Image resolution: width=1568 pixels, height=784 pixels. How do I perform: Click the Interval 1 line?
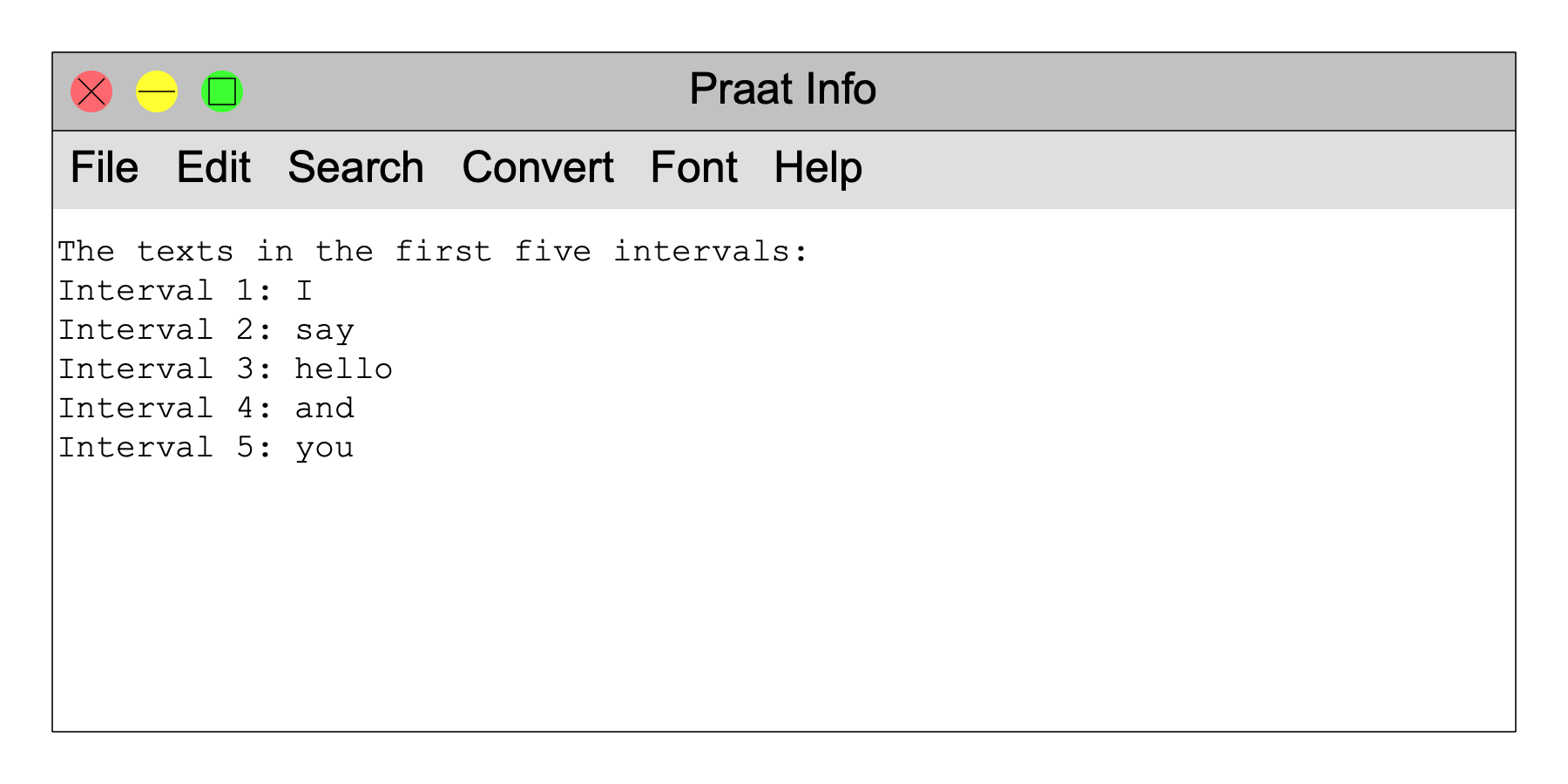[x=185, y=291]
